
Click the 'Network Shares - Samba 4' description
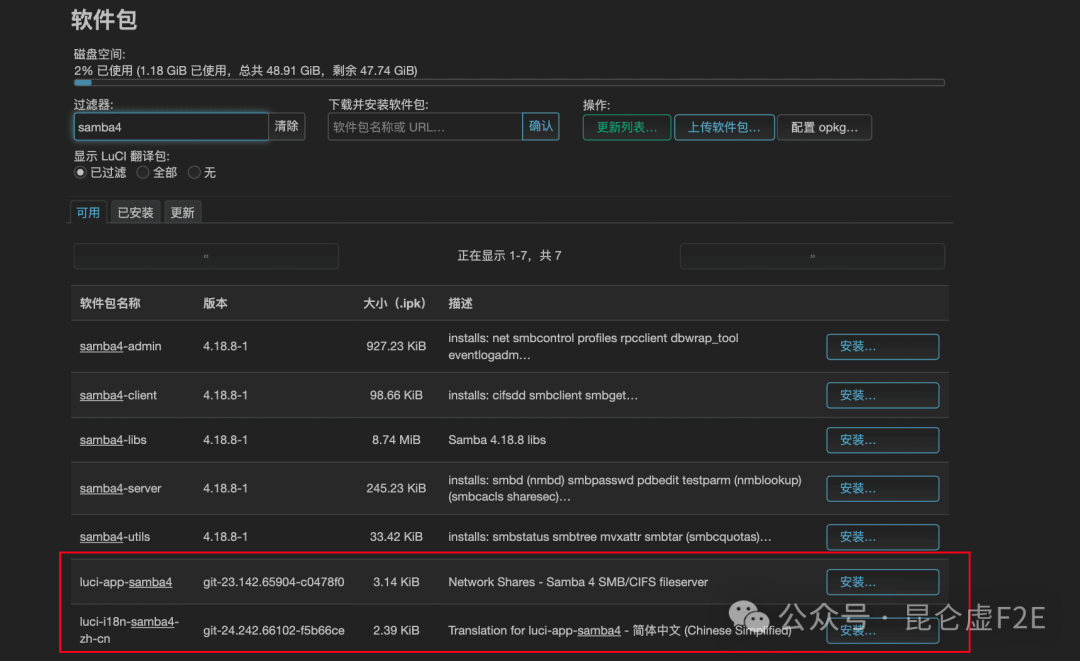[x=578, y=583]
